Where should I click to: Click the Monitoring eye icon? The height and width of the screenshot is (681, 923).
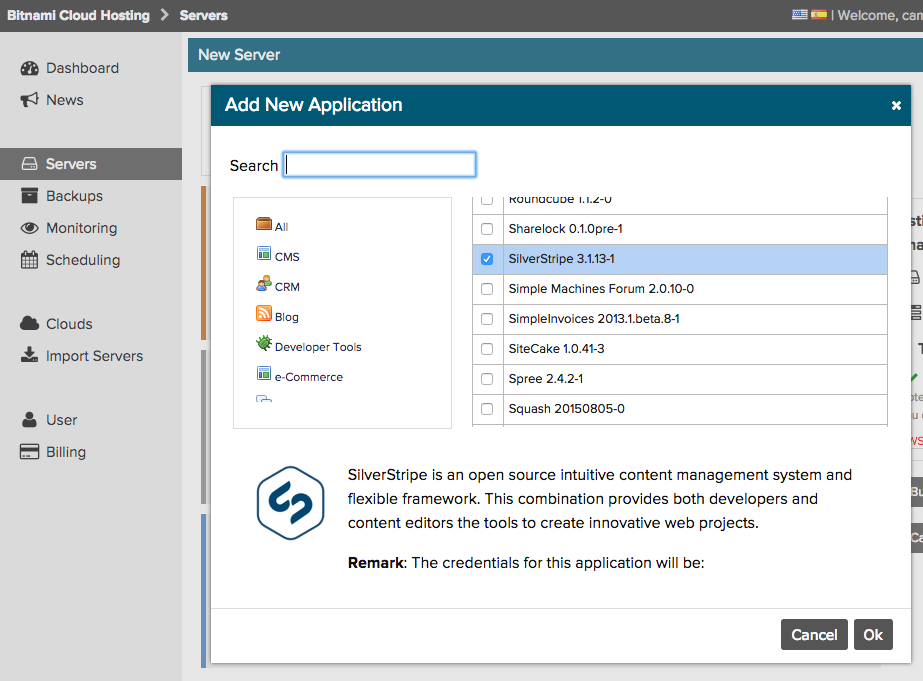click(x=29, y=228)
